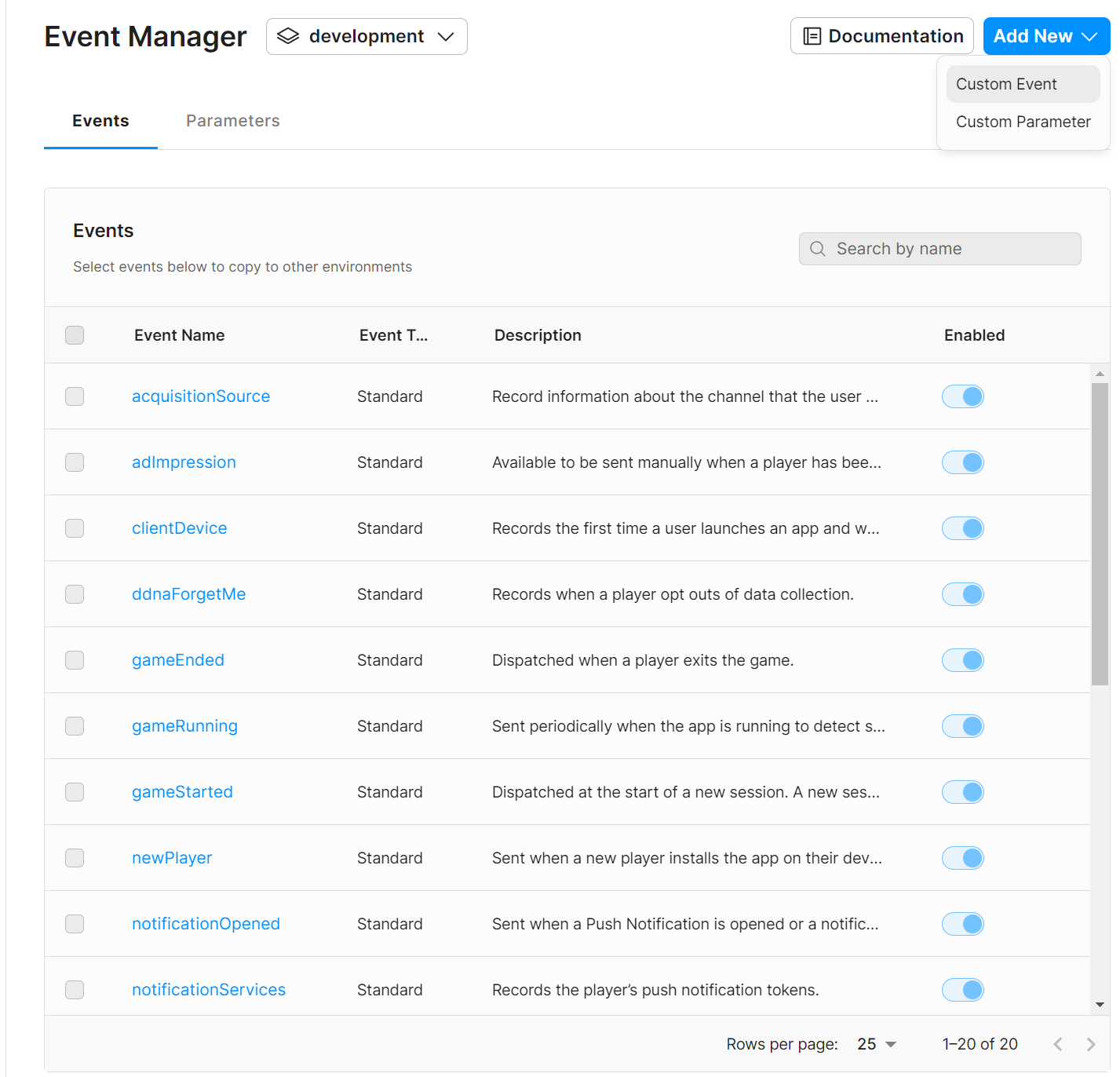The width and height of the screenshot is (1120, 1077).
Task: Click the truncated Event T... column header
Action: point(393,335)
